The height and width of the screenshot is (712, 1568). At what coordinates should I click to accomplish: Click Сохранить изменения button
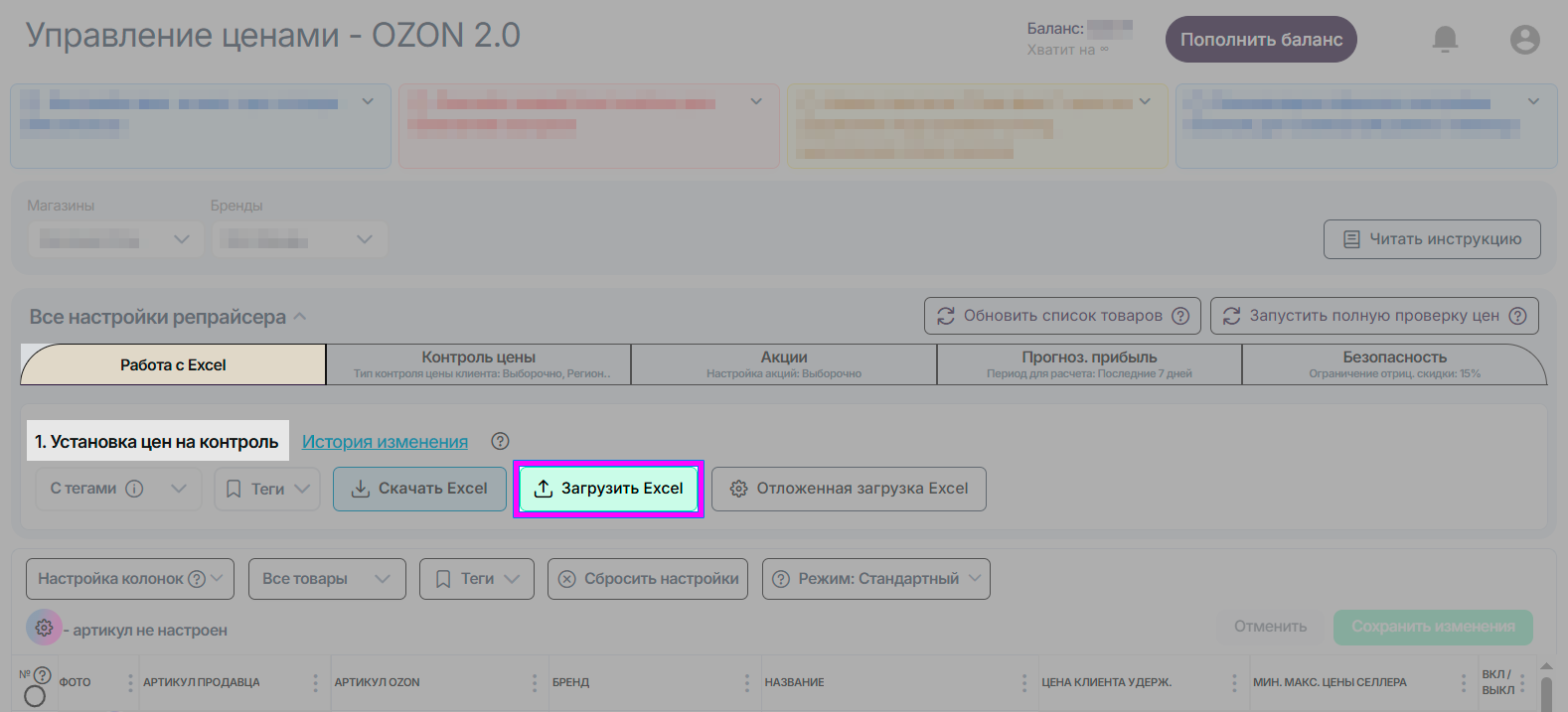[1433, 627]
